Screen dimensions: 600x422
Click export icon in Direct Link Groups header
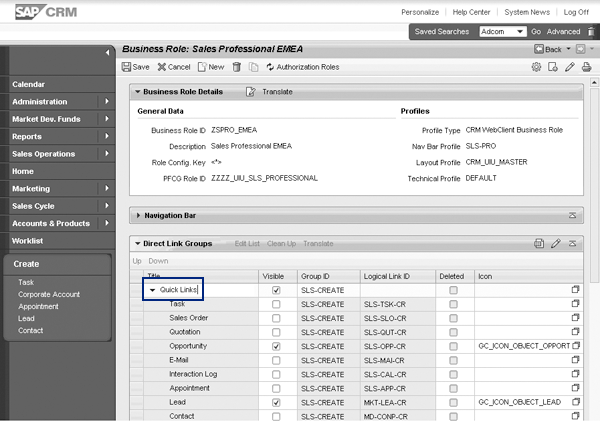(x=538, y=243)
